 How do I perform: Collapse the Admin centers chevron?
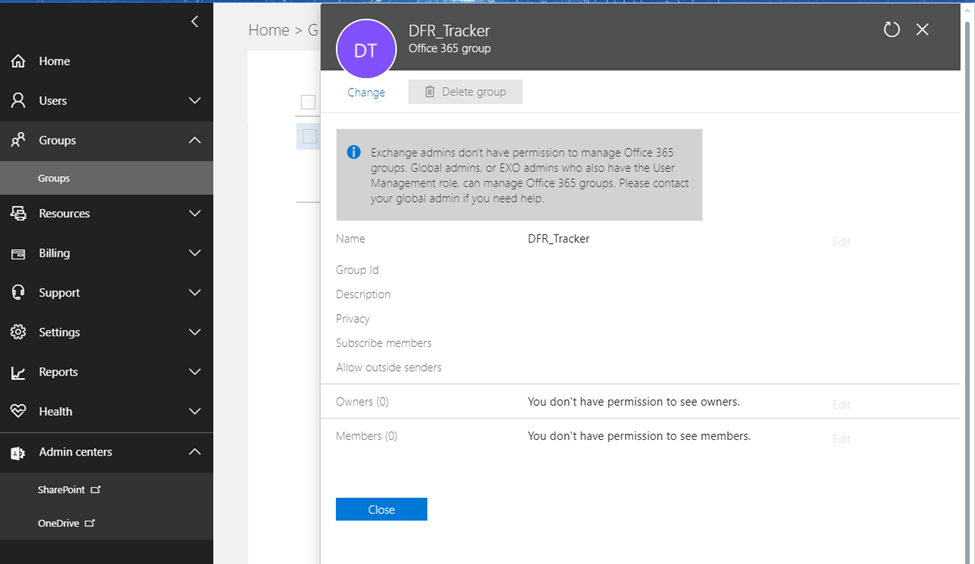[195, 452]
